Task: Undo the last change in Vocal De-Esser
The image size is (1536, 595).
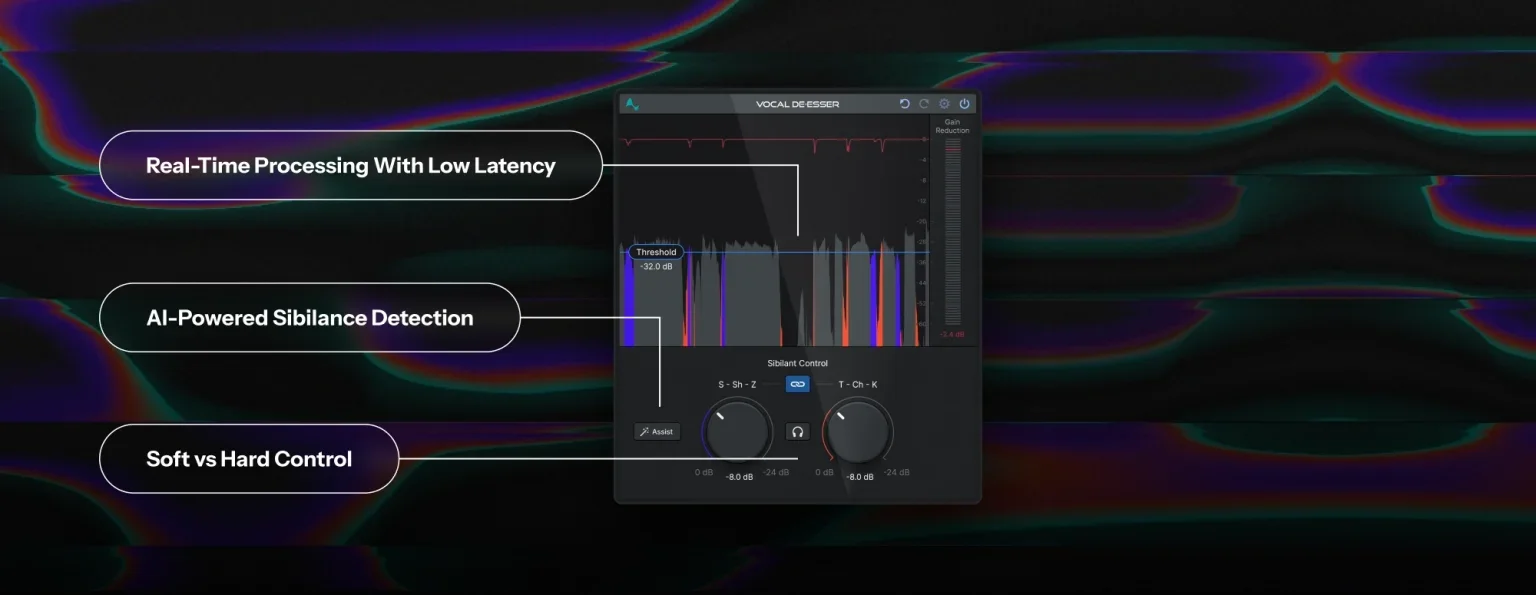Action: (905, 104)
